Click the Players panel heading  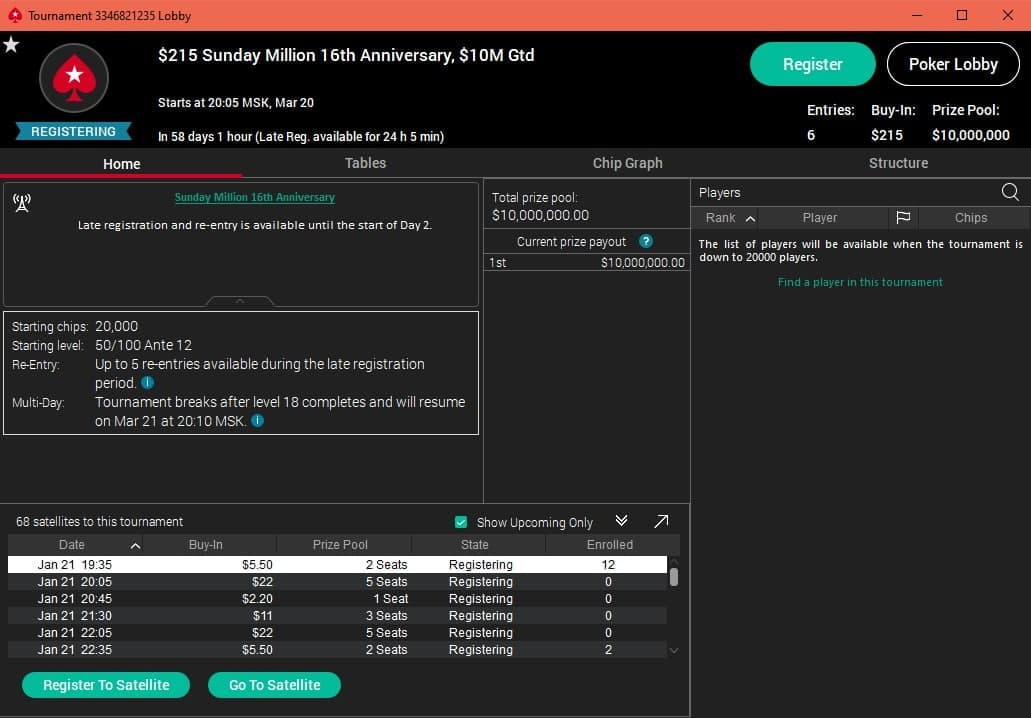(x=719, y=193)
